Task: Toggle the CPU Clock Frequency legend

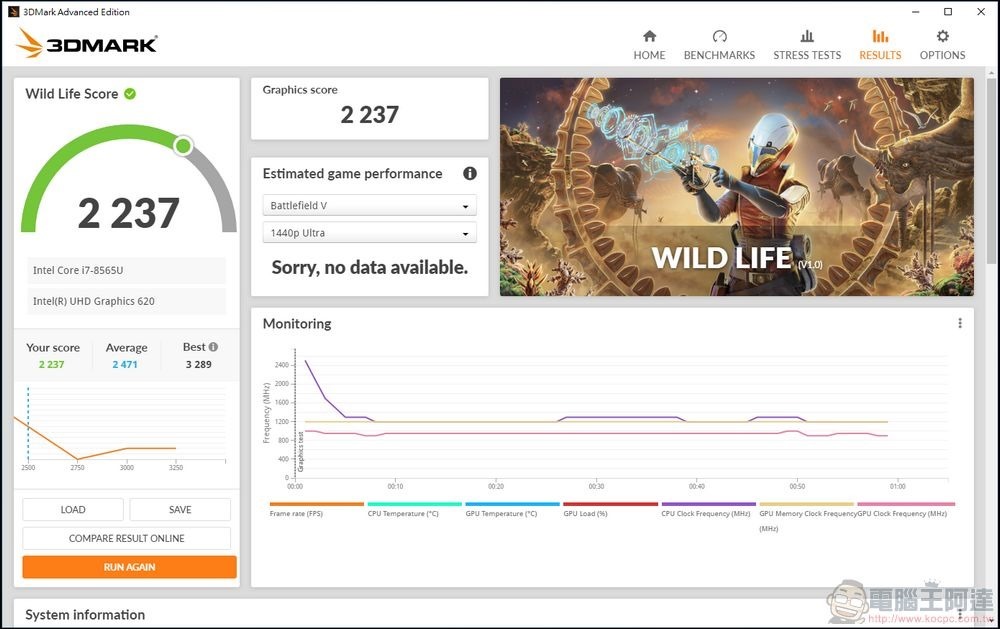Action: coord(708,509)
